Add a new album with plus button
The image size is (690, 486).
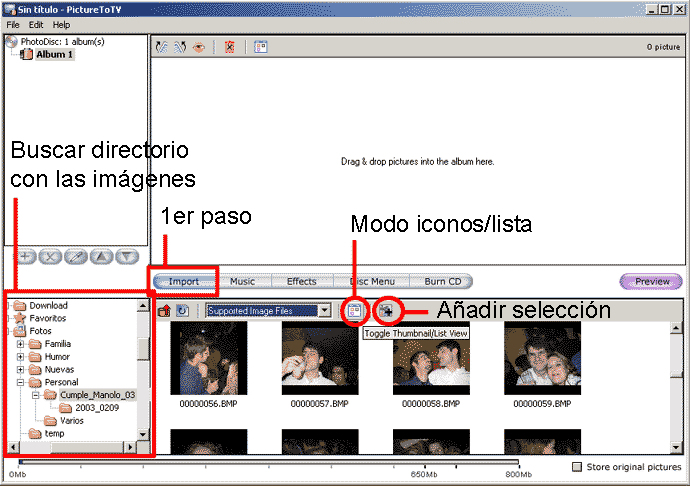click(25, 256)
